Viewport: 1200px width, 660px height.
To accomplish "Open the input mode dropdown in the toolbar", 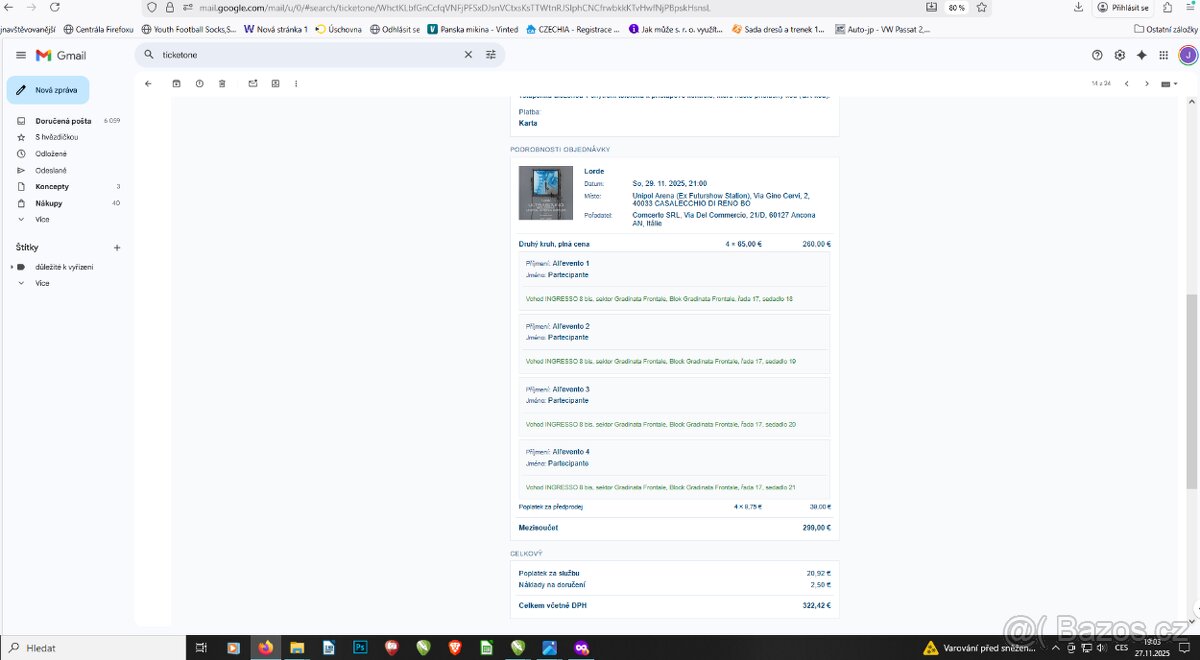I will point(1168,84).
